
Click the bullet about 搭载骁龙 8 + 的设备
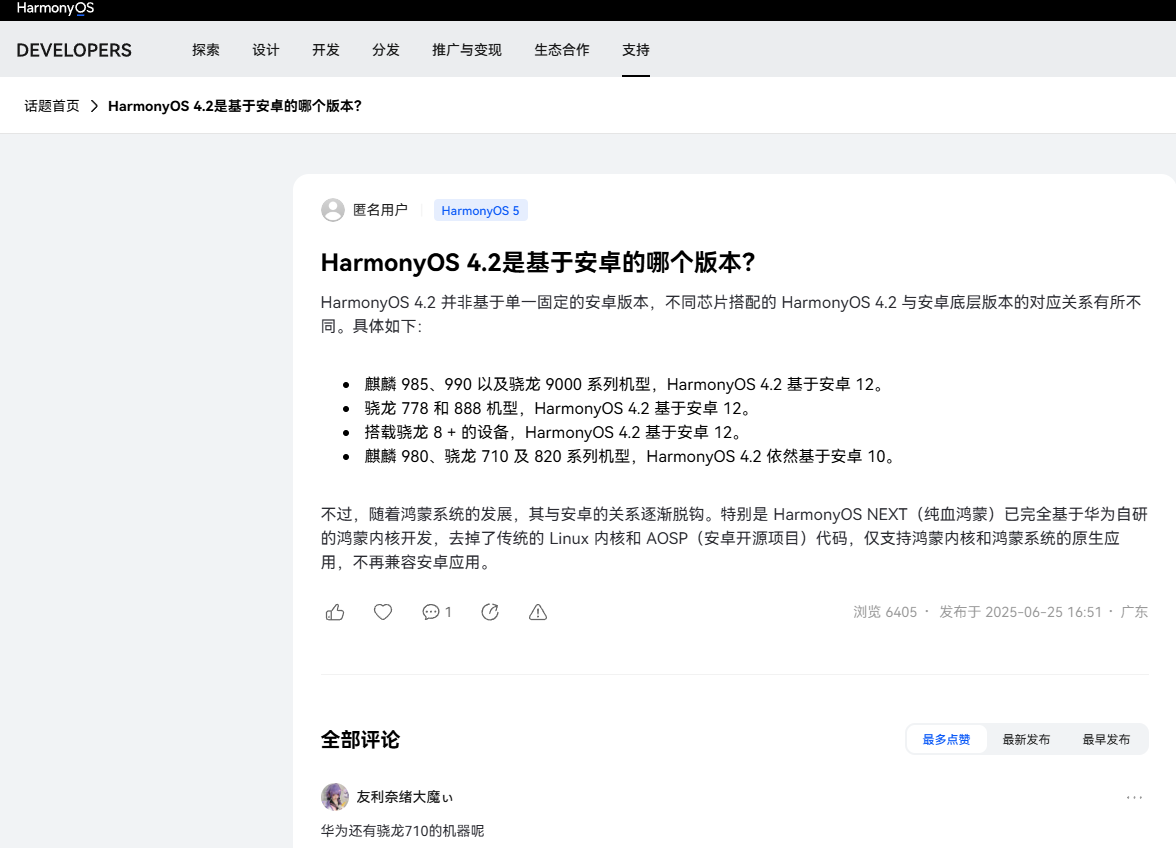(x=555, y=432)
